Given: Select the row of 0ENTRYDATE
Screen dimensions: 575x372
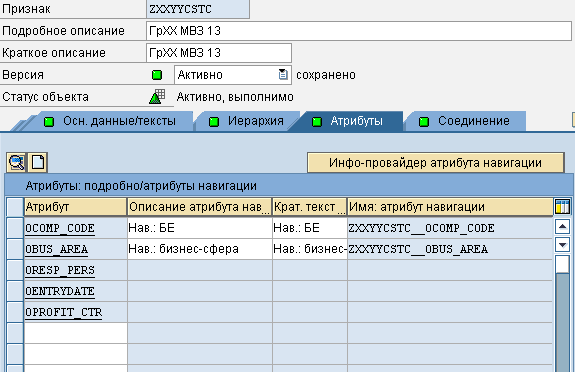Looking at the screenshot, I should tap(15, 291).
